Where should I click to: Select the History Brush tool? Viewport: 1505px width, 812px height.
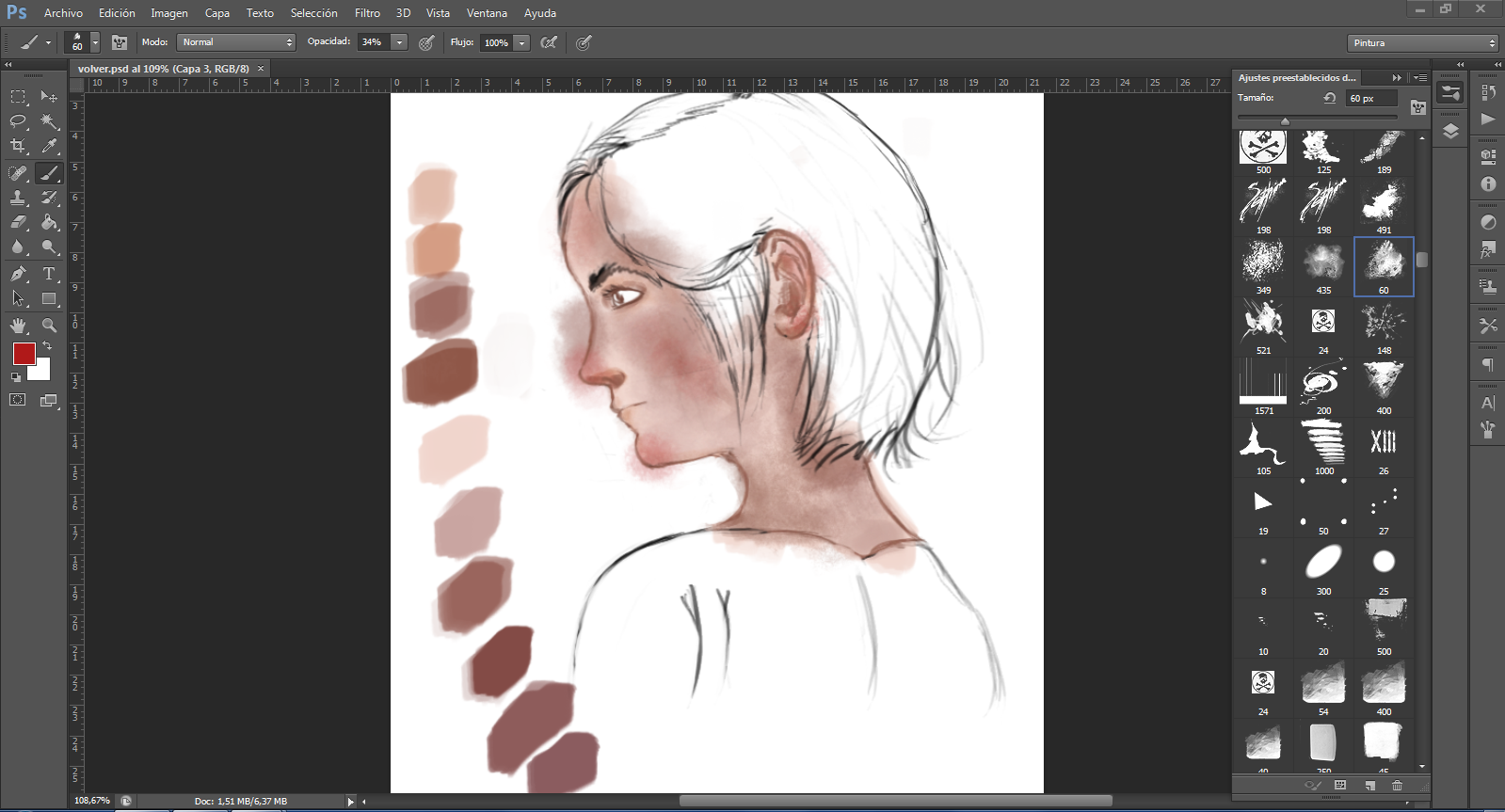coord(49,198)
